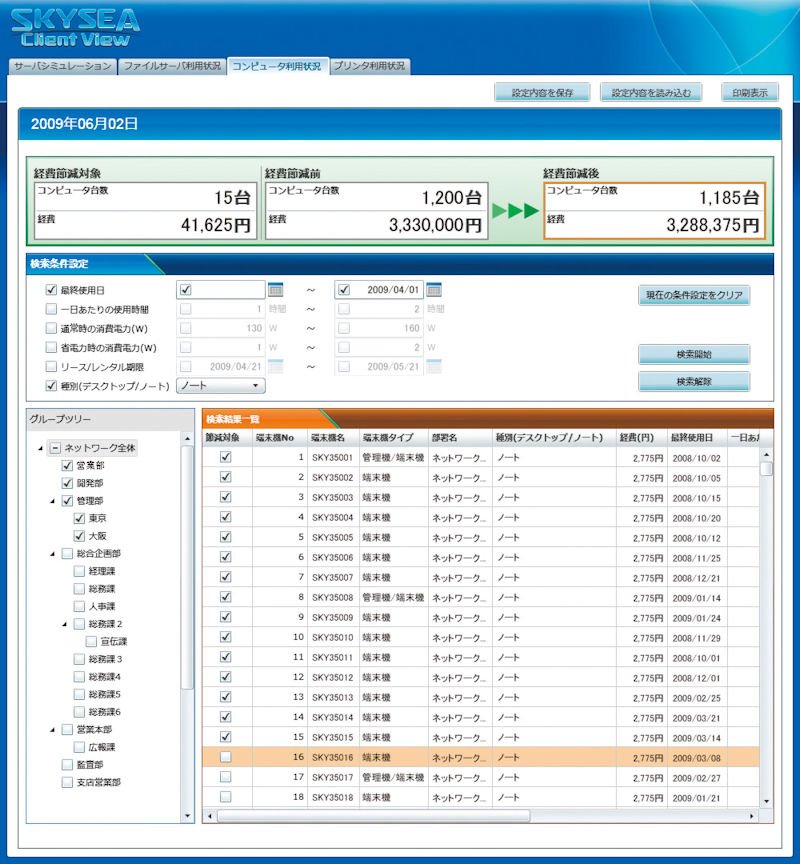Start search with 検索開始 button

[694, 354]
